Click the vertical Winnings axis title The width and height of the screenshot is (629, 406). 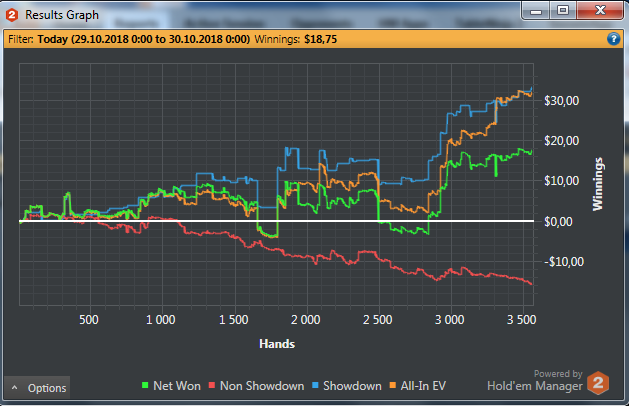(x=598, y=184)
